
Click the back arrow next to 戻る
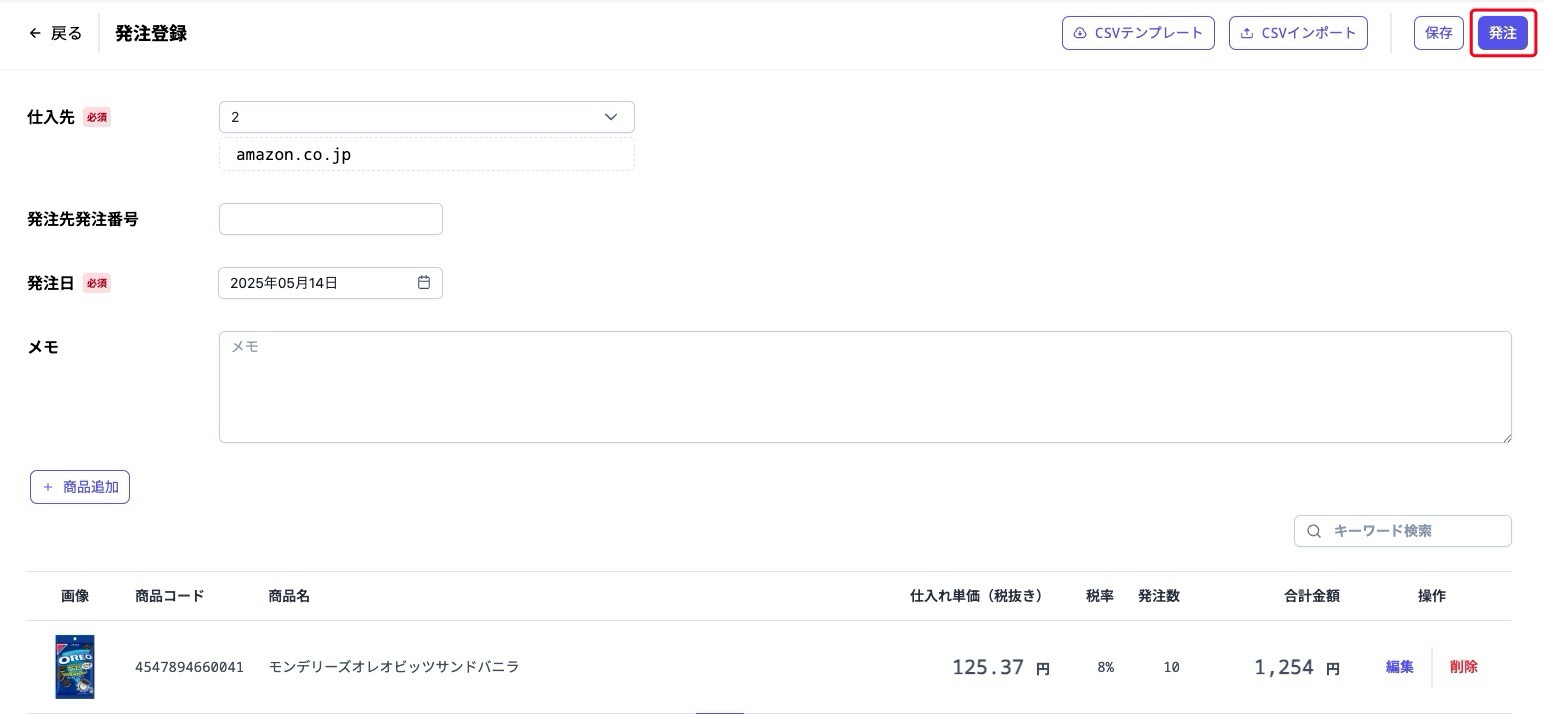click(x=33, y=32)
